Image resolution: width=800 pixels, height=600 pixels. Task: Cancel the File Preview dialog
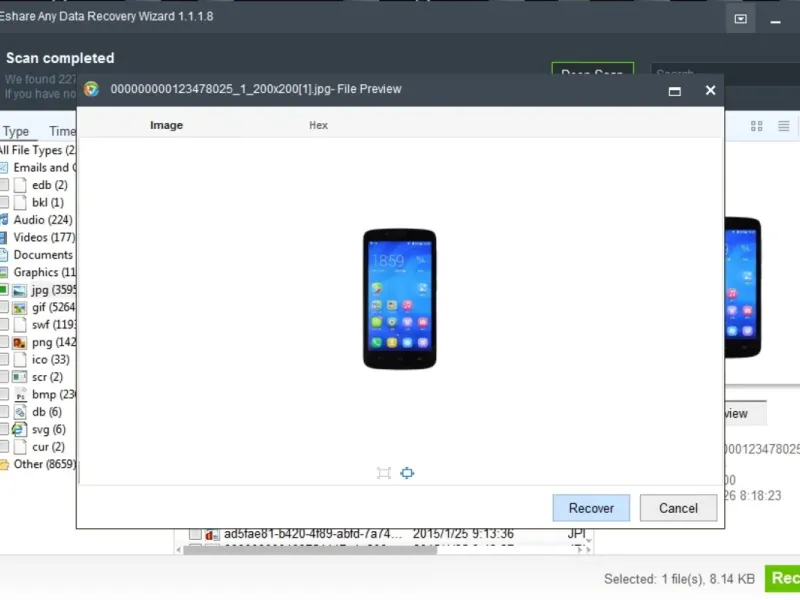(678, 508)
